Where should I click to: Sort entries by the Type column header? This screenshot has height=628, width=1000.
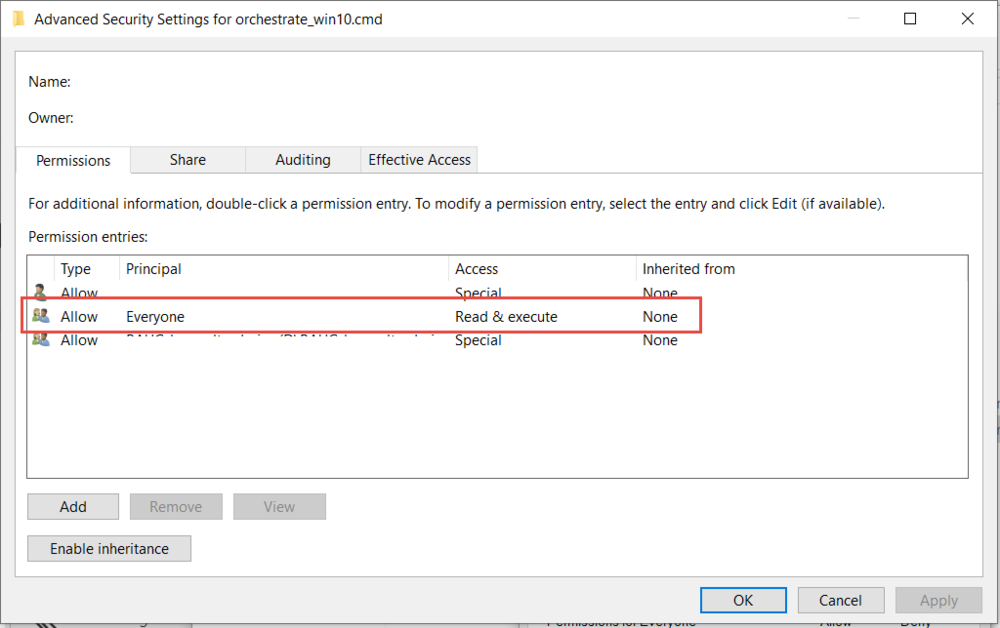[x=76, y=269]
